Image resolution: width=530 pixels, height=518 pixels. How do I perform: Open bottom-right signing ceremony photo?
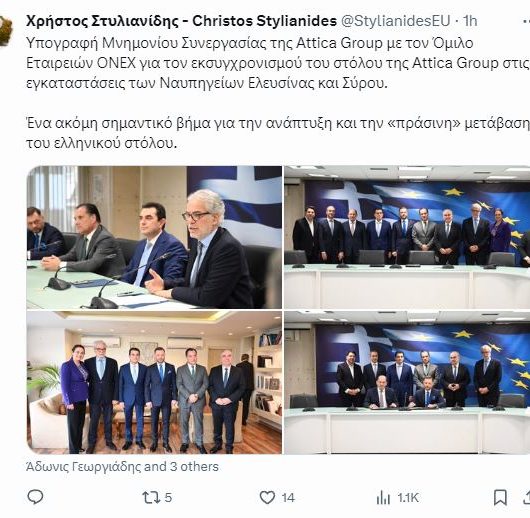pos(407,382)
